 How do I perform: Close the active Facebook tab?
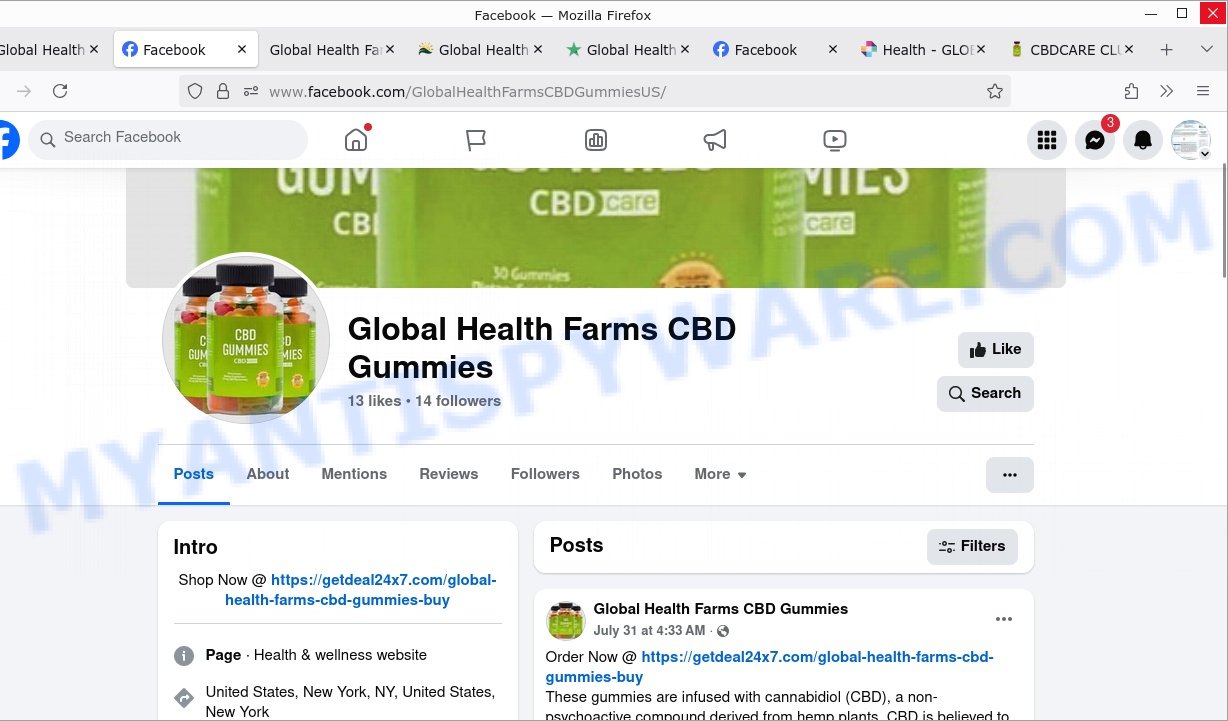click(x=242, y=50)
